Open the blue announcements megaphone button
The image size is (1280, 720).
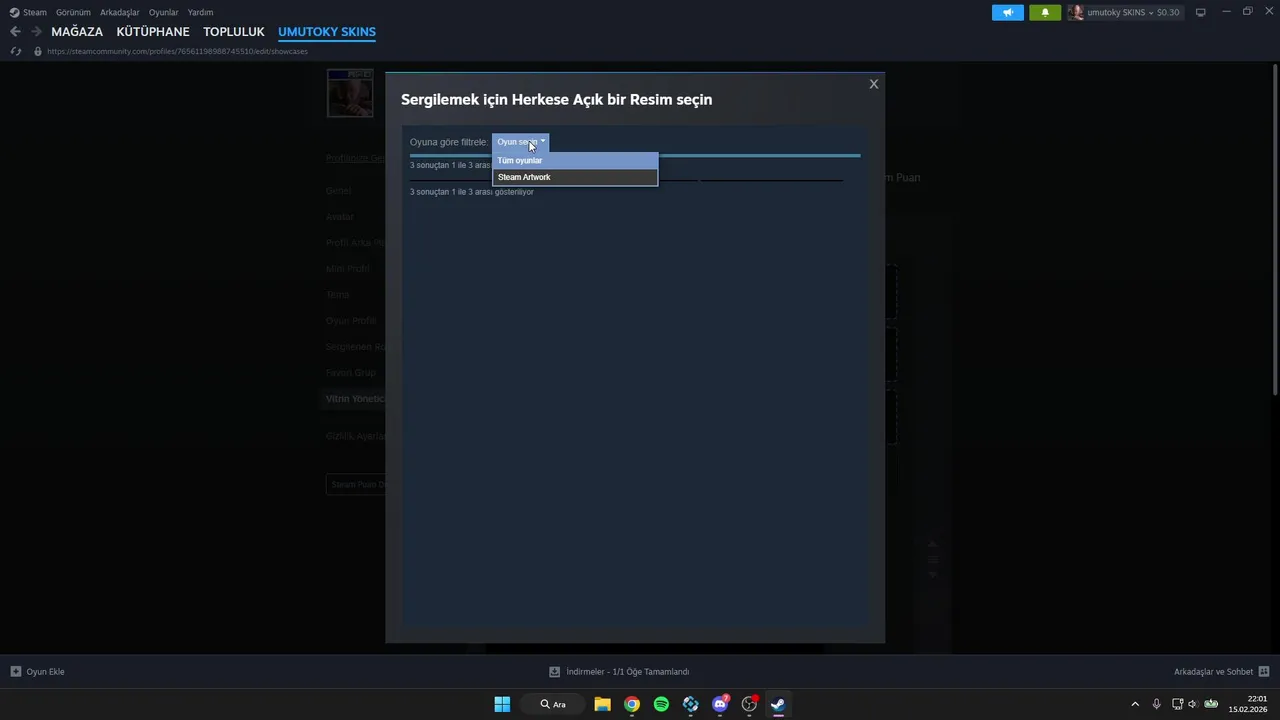coord(1008,12)
